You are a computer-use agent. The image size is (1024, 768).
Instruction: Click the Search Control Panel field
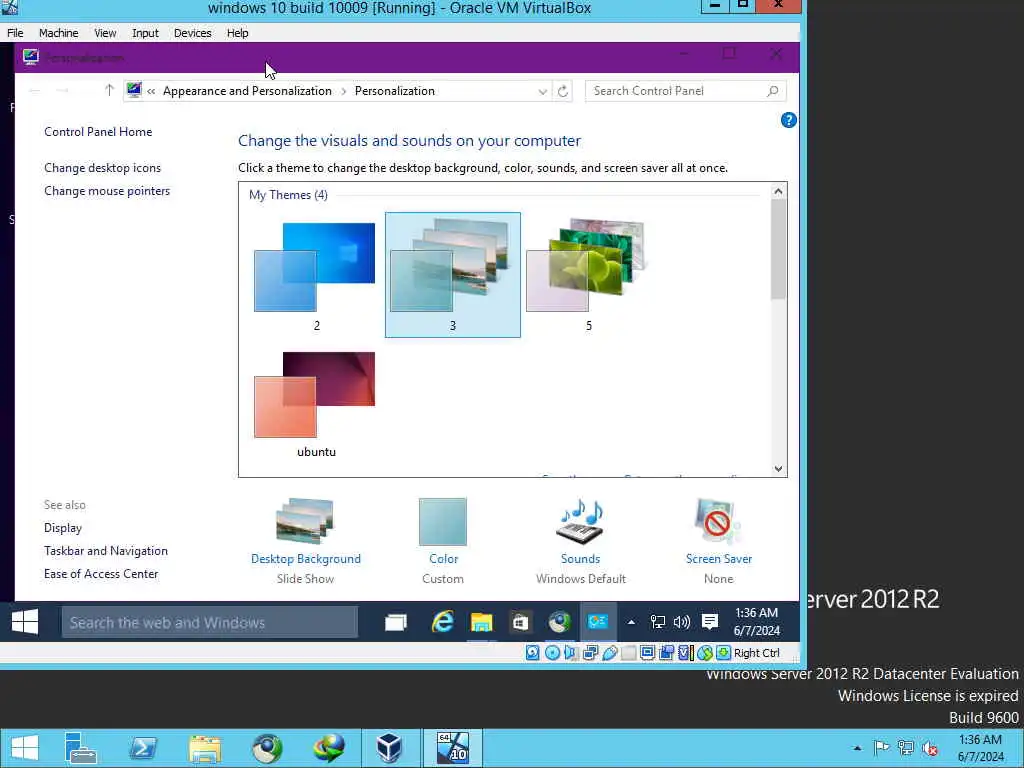click(x=685, y=91)
